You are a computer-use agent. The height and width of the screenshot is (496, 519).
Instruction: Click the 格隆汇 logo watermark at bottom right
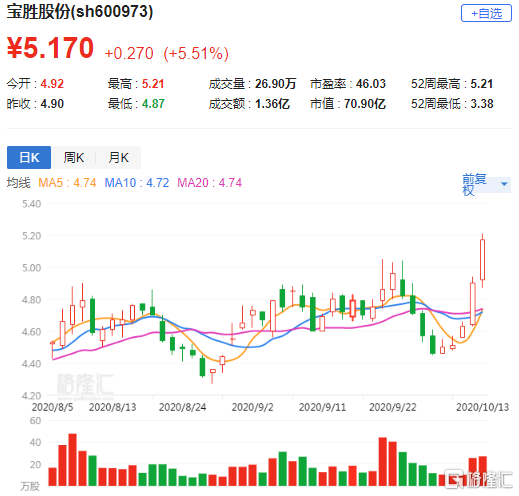479,479
